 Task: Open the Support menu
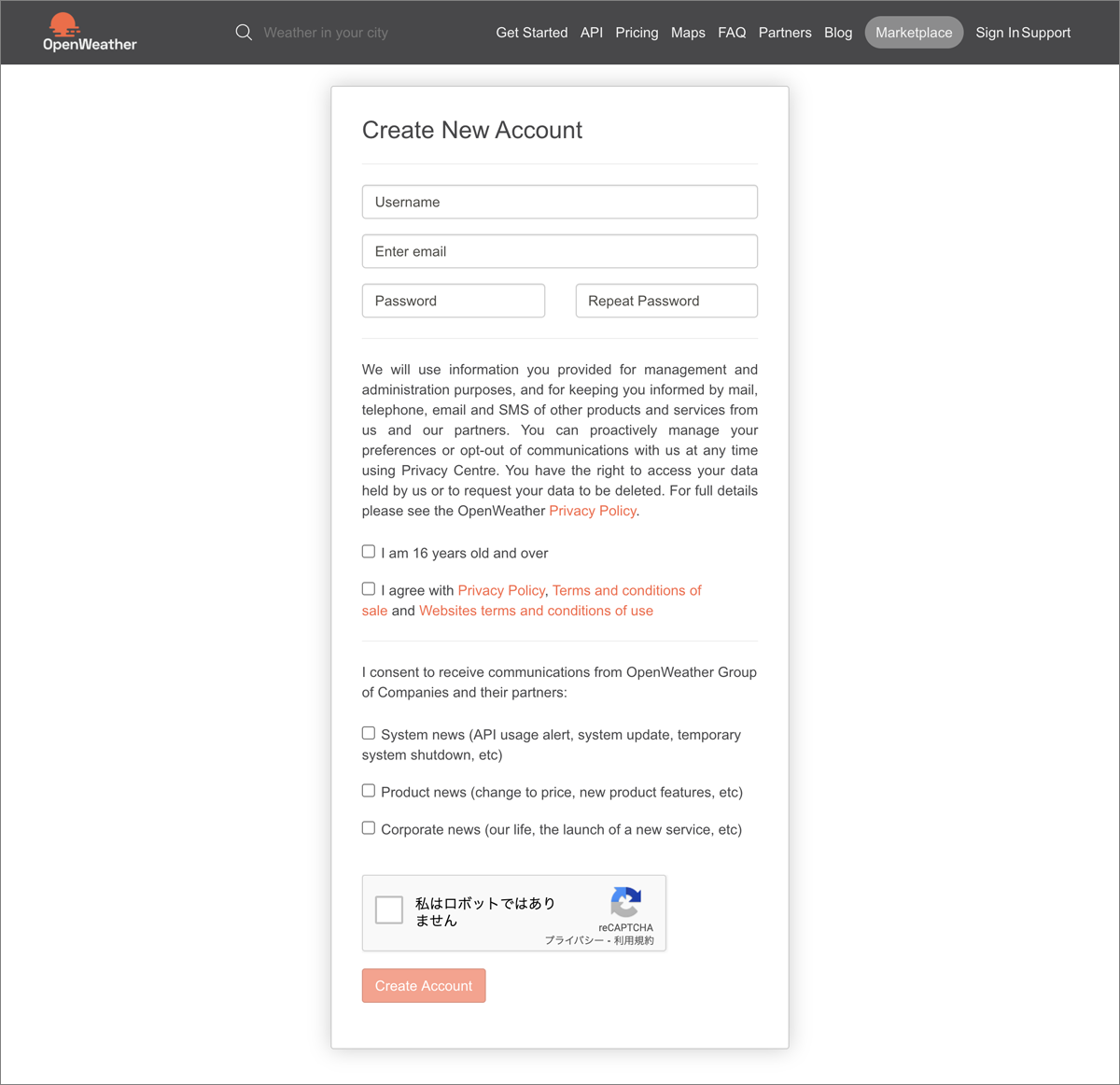[1046, 33]
